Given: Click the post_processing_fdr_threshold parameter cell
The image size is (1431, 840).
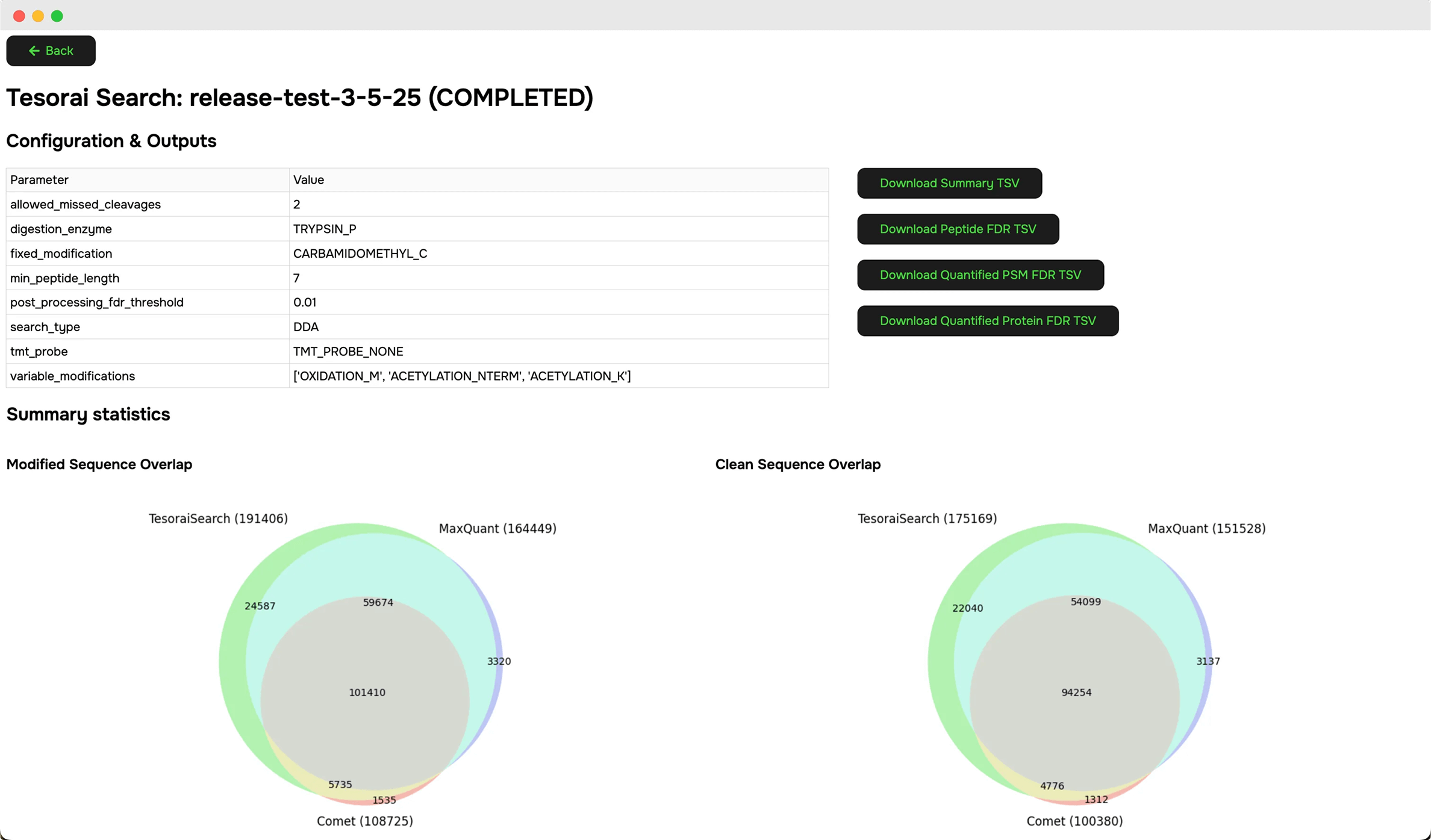Looking at the screenshot, I should coord(148,302).
